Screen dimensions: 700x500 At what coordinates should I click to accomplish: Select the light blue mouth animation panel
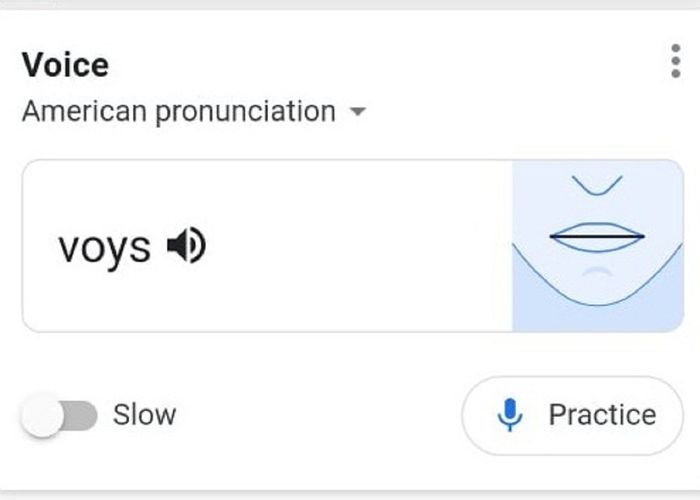[x=598, y=246]
